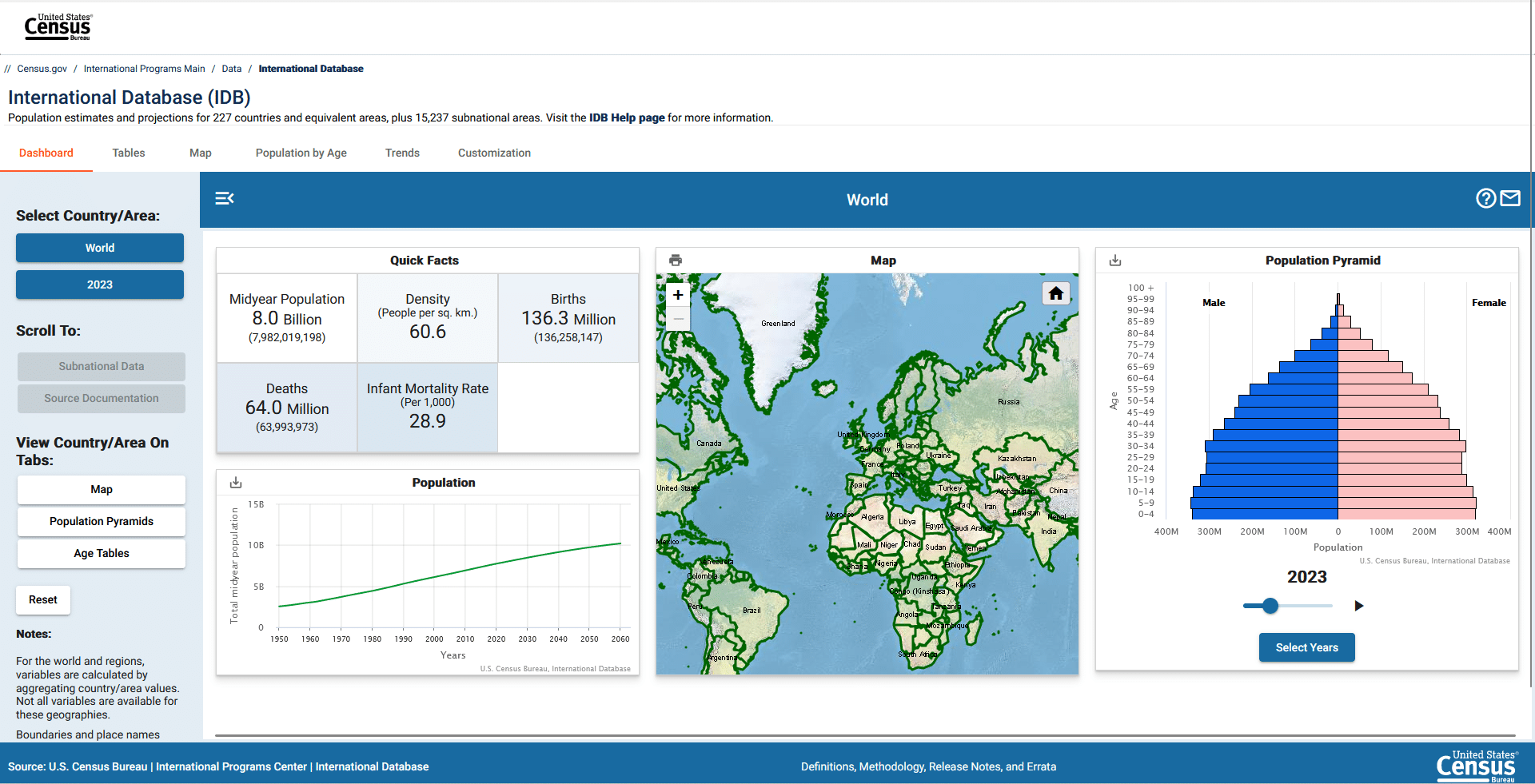Click the Births quick fact tile
This screenshot has height=784, width=1535.
(x=568, y=318)
